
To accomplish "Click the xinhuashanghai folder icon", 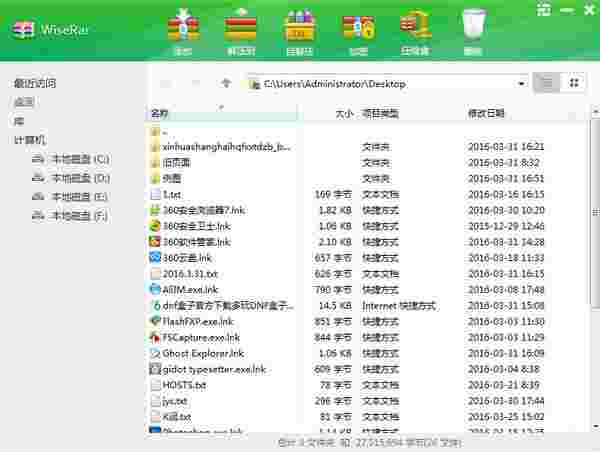I will click(155, 147).
